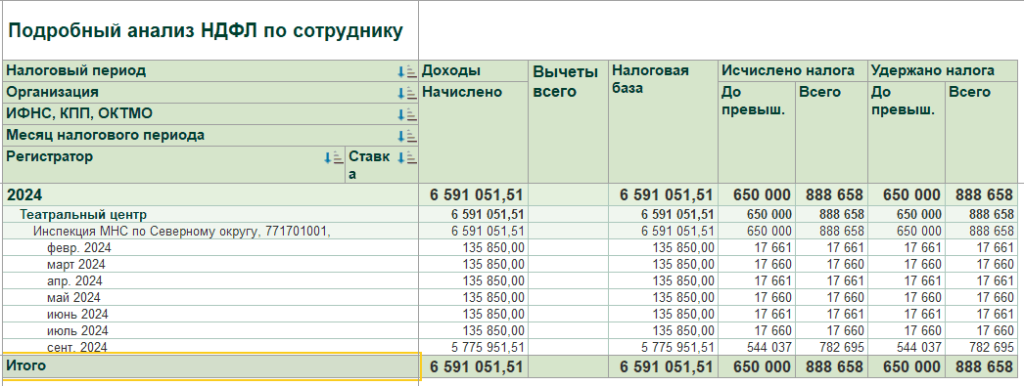Select the report title Подробный анализ НДФЛ по сотруднику
1024x386 pixels.
[x=206, y=30]
